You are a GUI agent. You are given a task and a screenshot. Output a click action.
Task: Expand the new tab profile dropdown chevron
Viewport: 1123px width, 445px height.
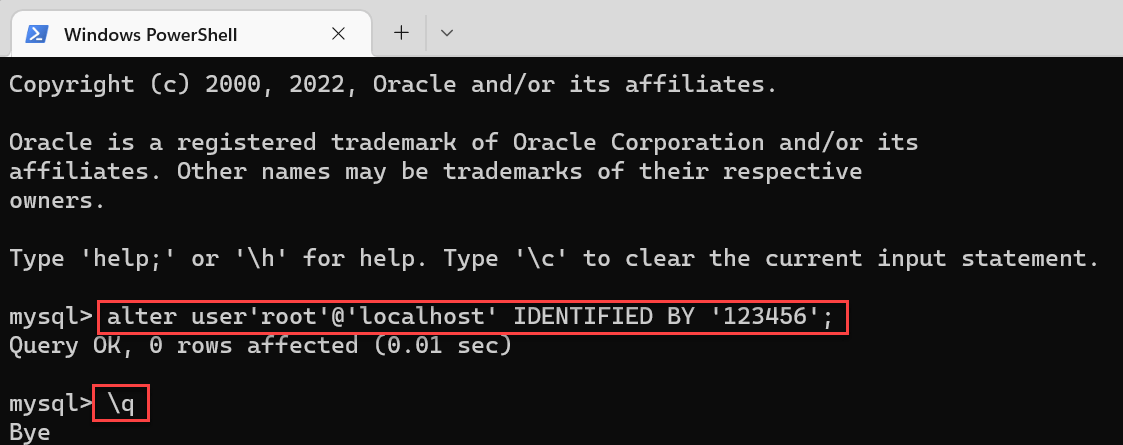coord(447,32)
